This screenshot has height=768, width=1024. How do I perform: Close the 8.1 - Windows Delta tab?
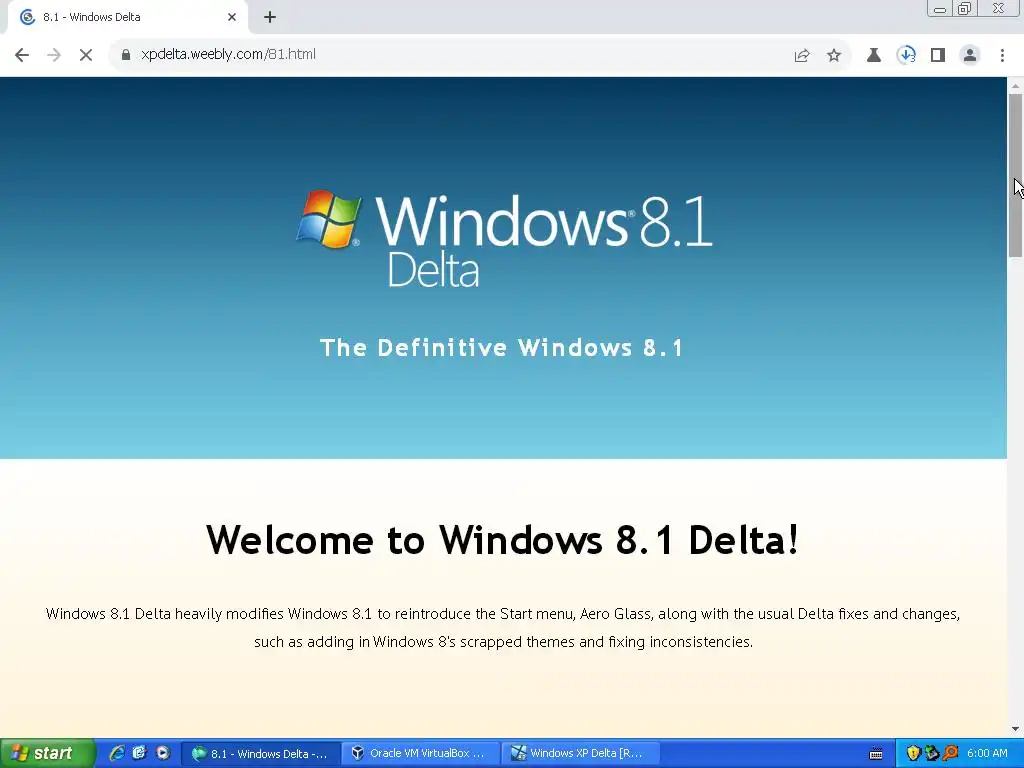coord(232,17)
